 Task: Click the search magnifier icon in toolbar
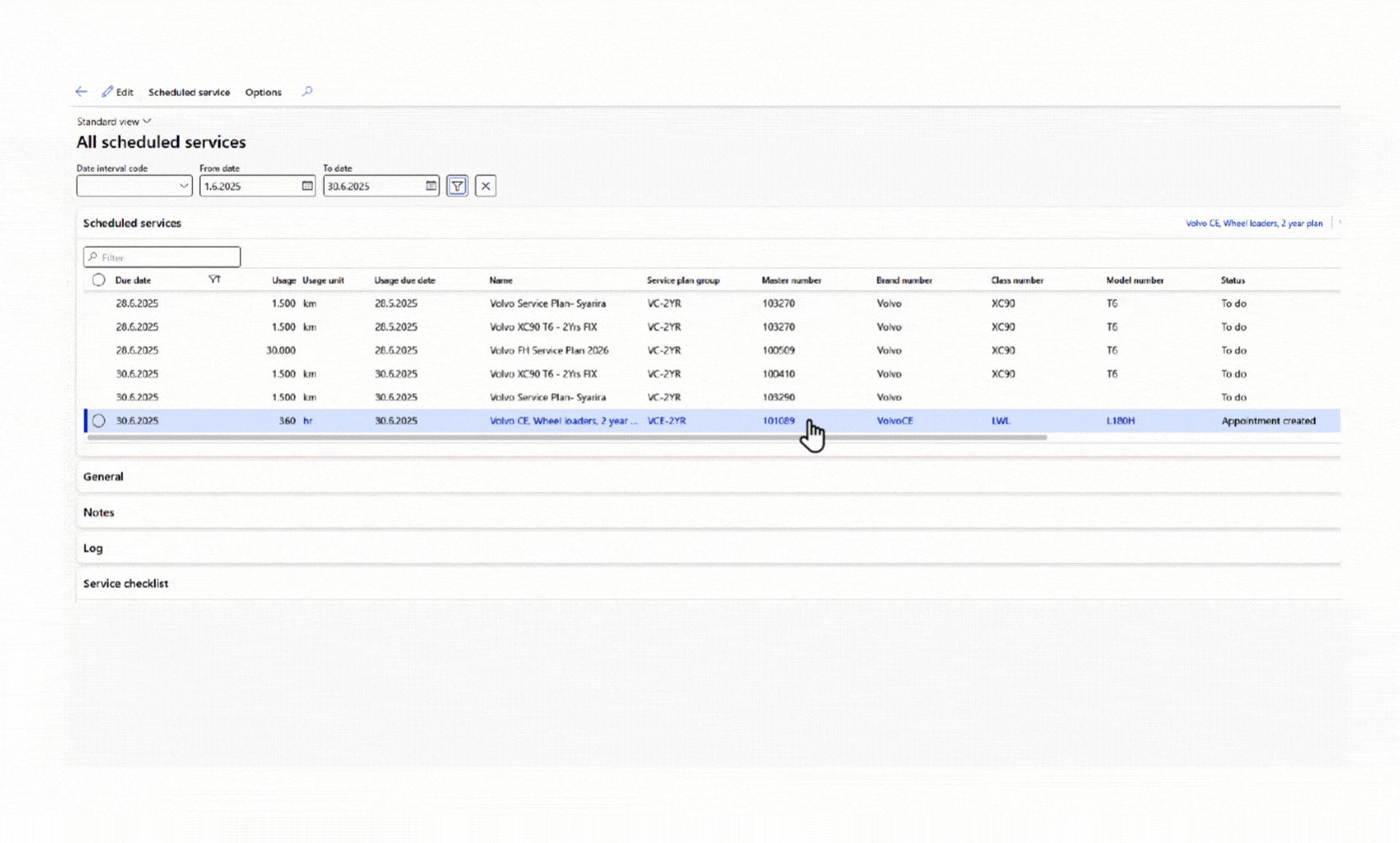[307, 92]
